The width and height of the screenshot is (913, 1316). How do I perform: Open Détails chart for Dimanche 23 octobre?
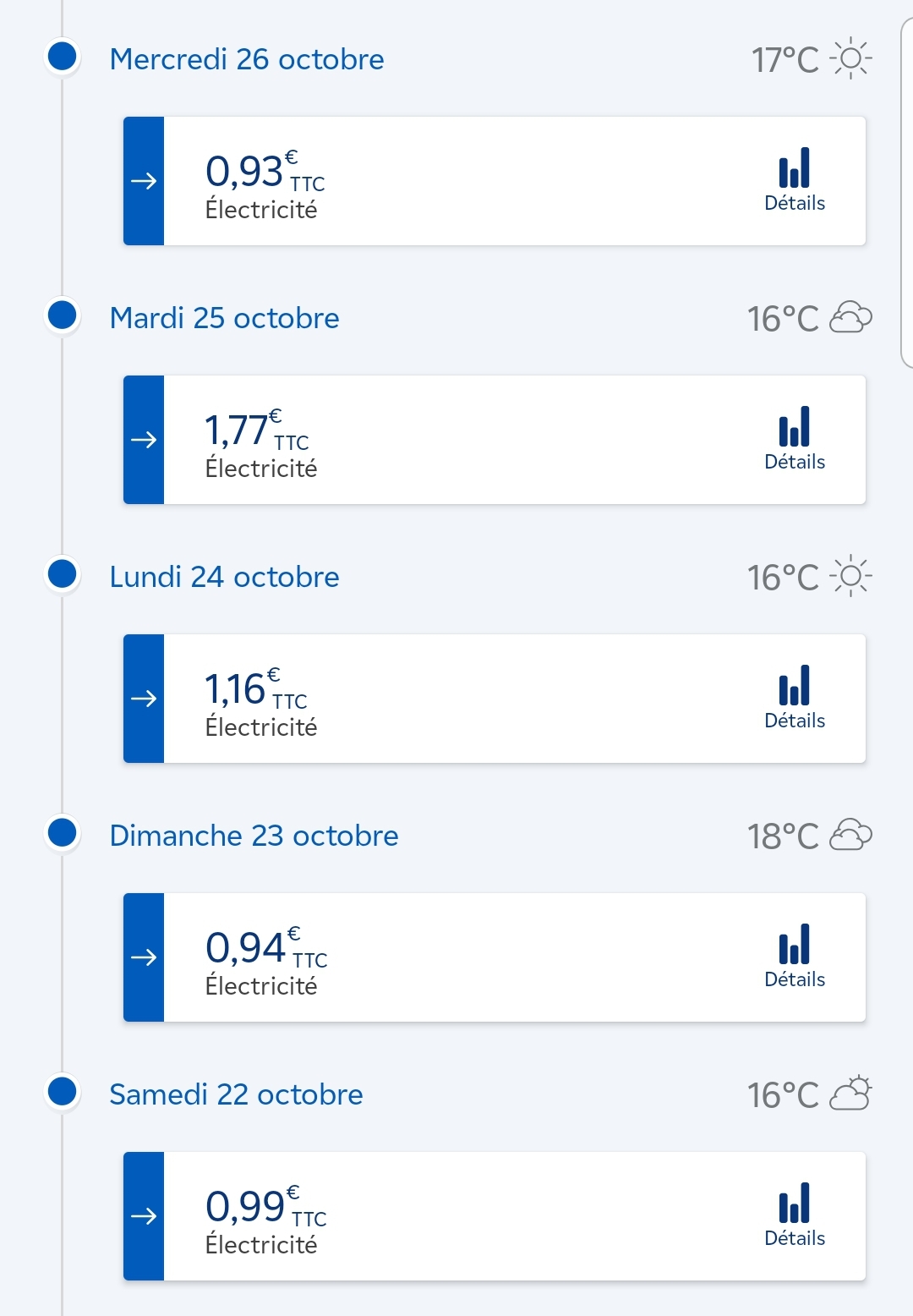794,957
